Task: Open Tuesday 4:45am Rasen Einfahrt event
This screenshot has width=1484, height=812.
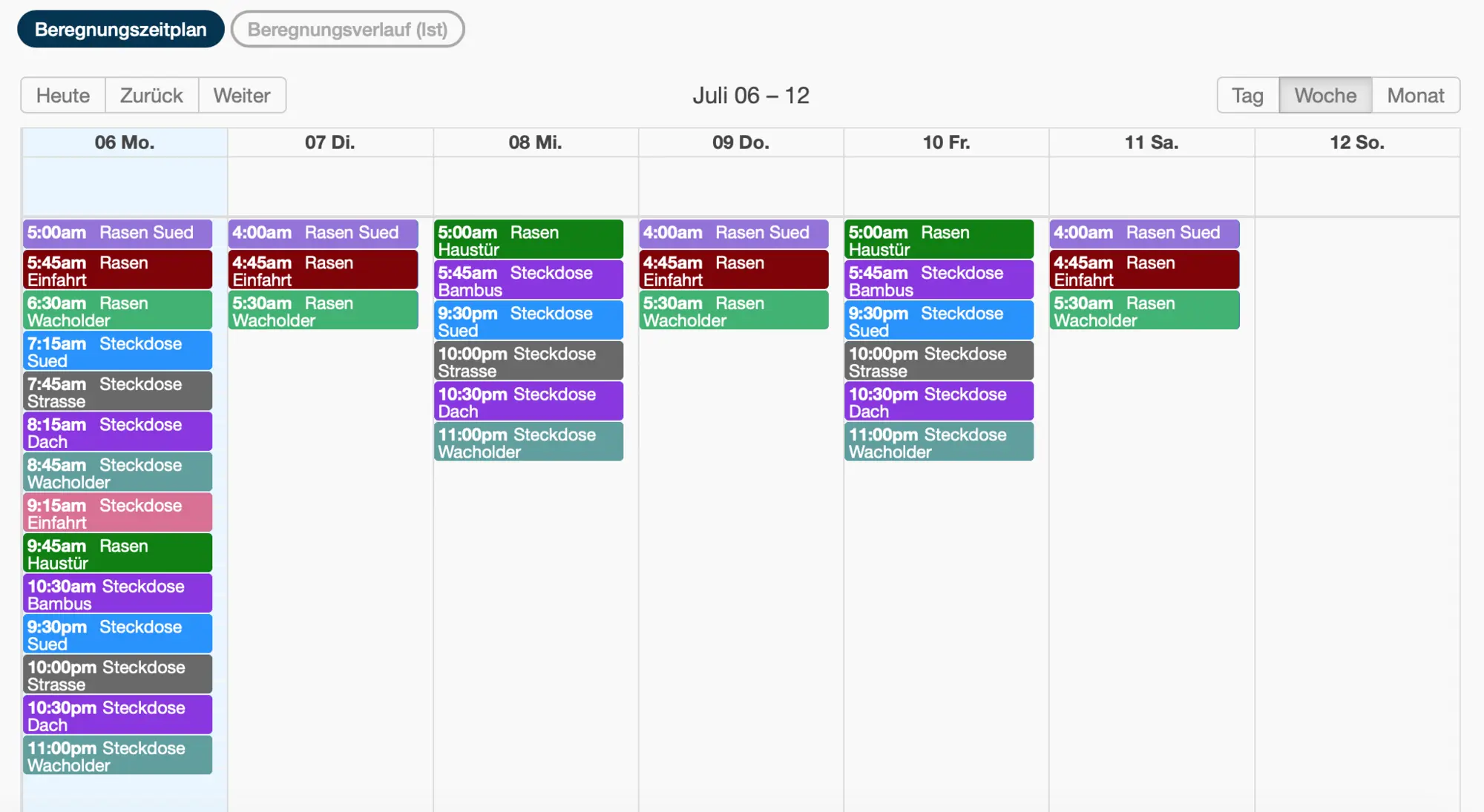Action: click(x=323, y=271)
